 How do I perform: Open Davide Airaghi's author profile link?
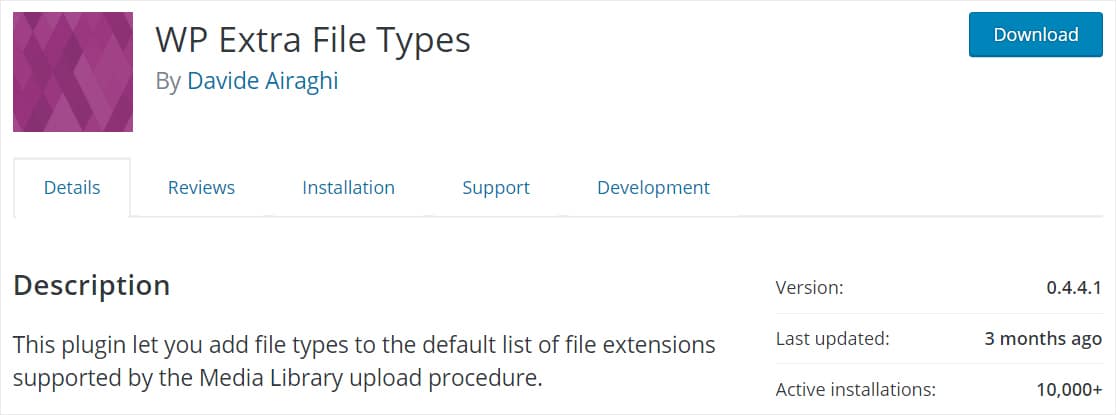(x=263, y=81)
